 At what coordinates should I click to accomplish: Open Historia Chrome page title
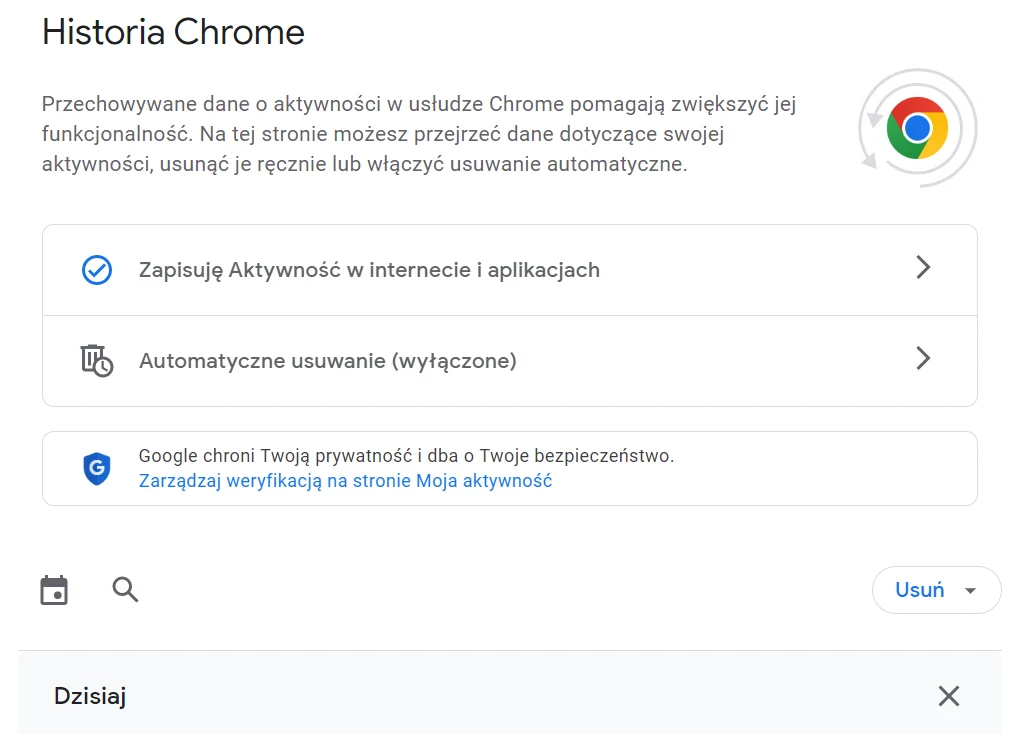tap(172, 32)
